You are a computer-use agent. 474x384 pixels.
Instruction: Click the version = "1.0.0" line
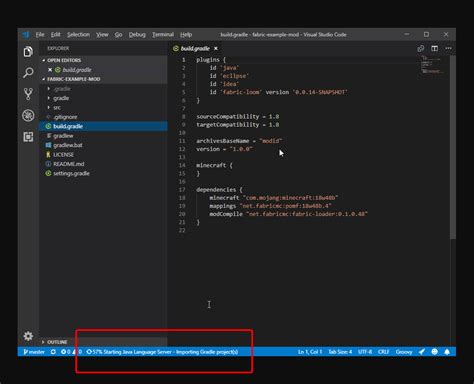224,149
